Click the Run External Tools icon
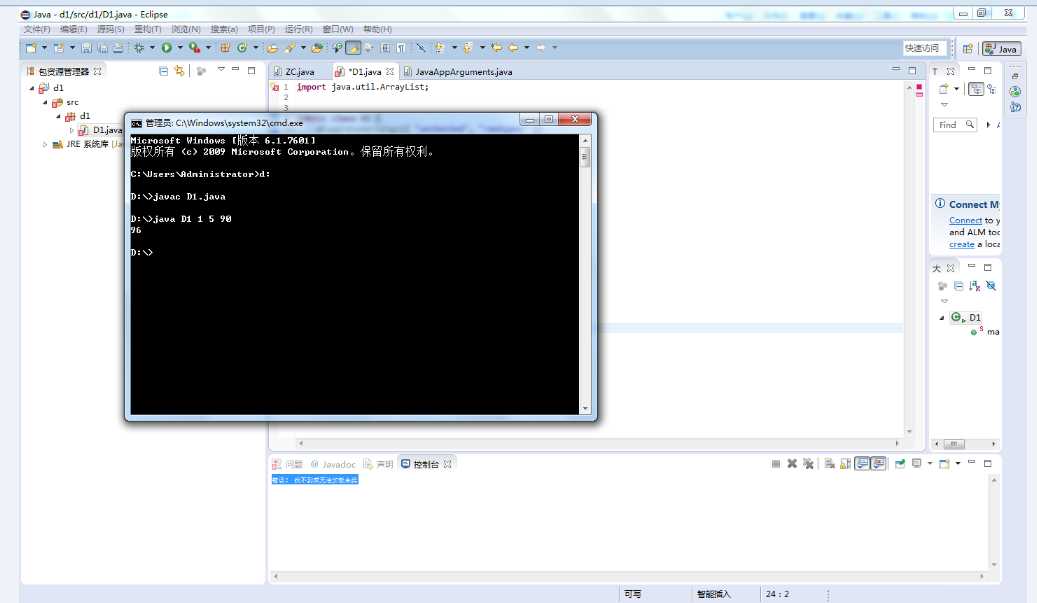Viewport: 1037px width, 603px height. (194, 48)
